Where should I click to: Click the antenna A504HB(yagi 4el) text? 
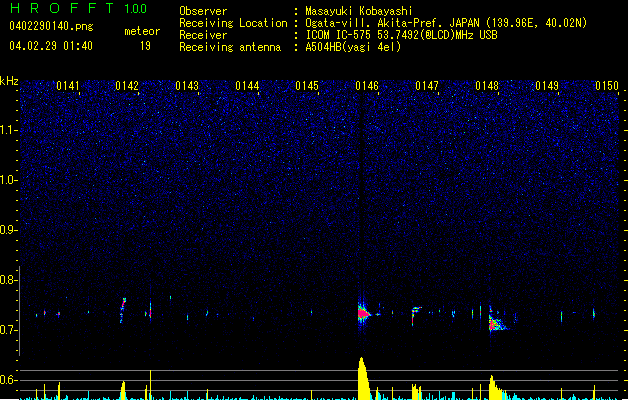[353, 47]
